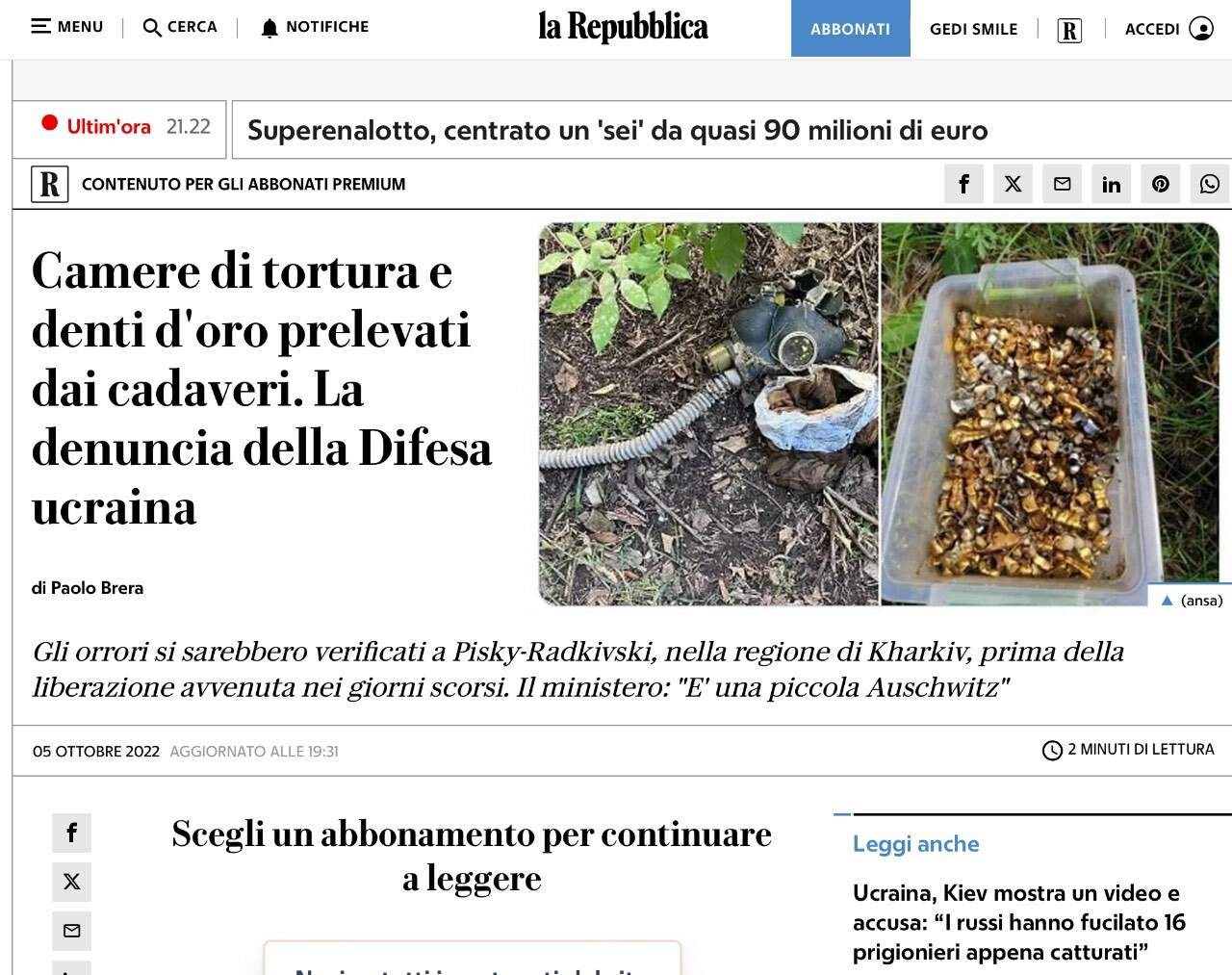
Task: Open the hamburger MENU icon
Action: coord(41,27)
